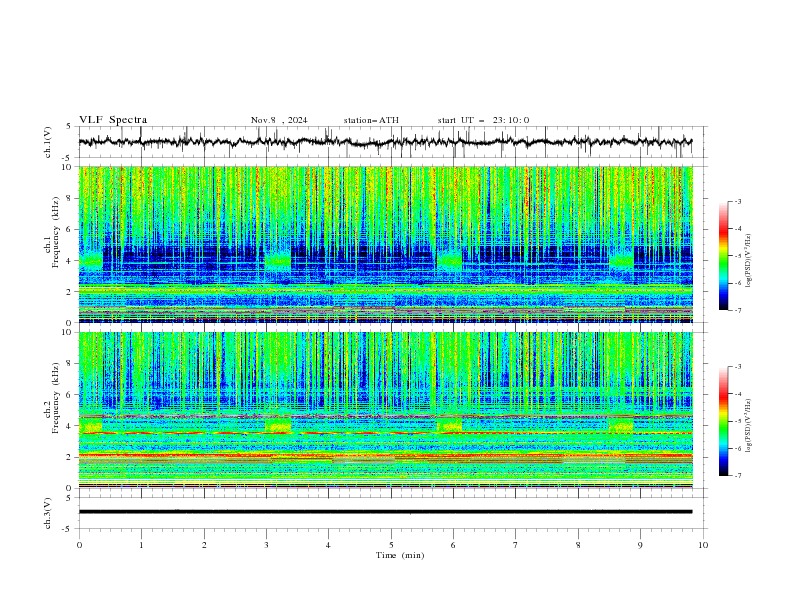Click the "8" frequency tick on ch.1 spectrogram

[x=70, y=198]
